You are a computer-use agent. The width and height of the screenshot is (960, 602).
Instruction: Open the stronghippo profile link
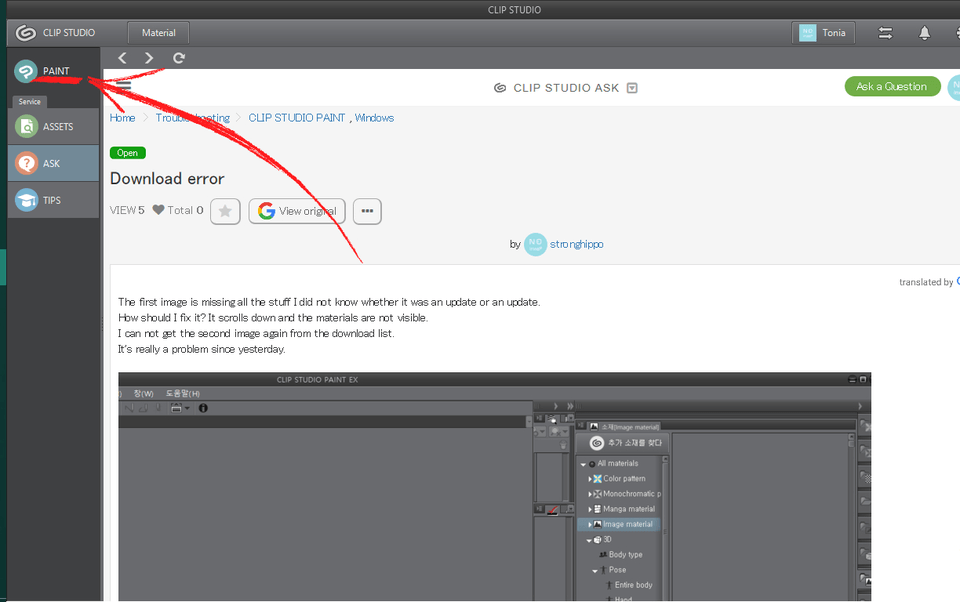577,244
